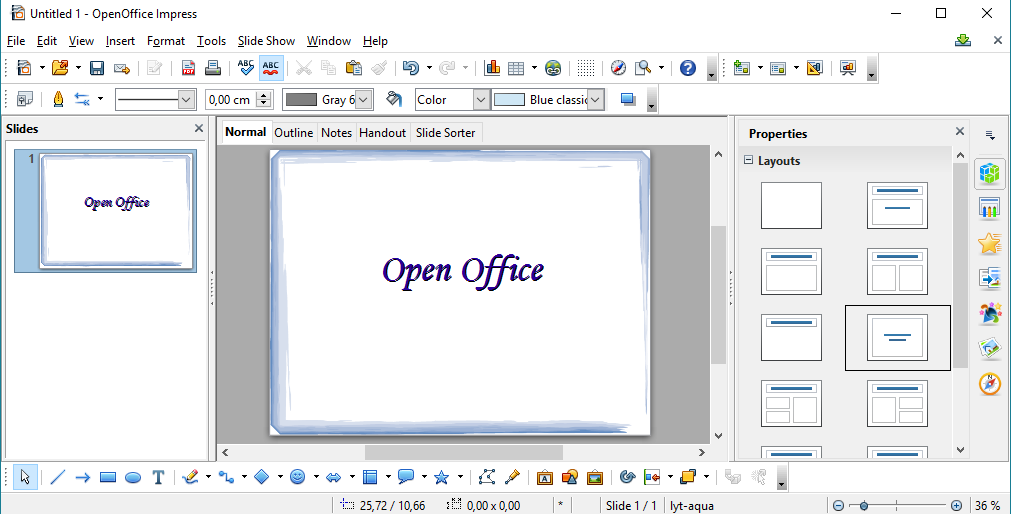1011x514 pixels.
Task: Select the Blank slide layout
Action: [791, 205]
